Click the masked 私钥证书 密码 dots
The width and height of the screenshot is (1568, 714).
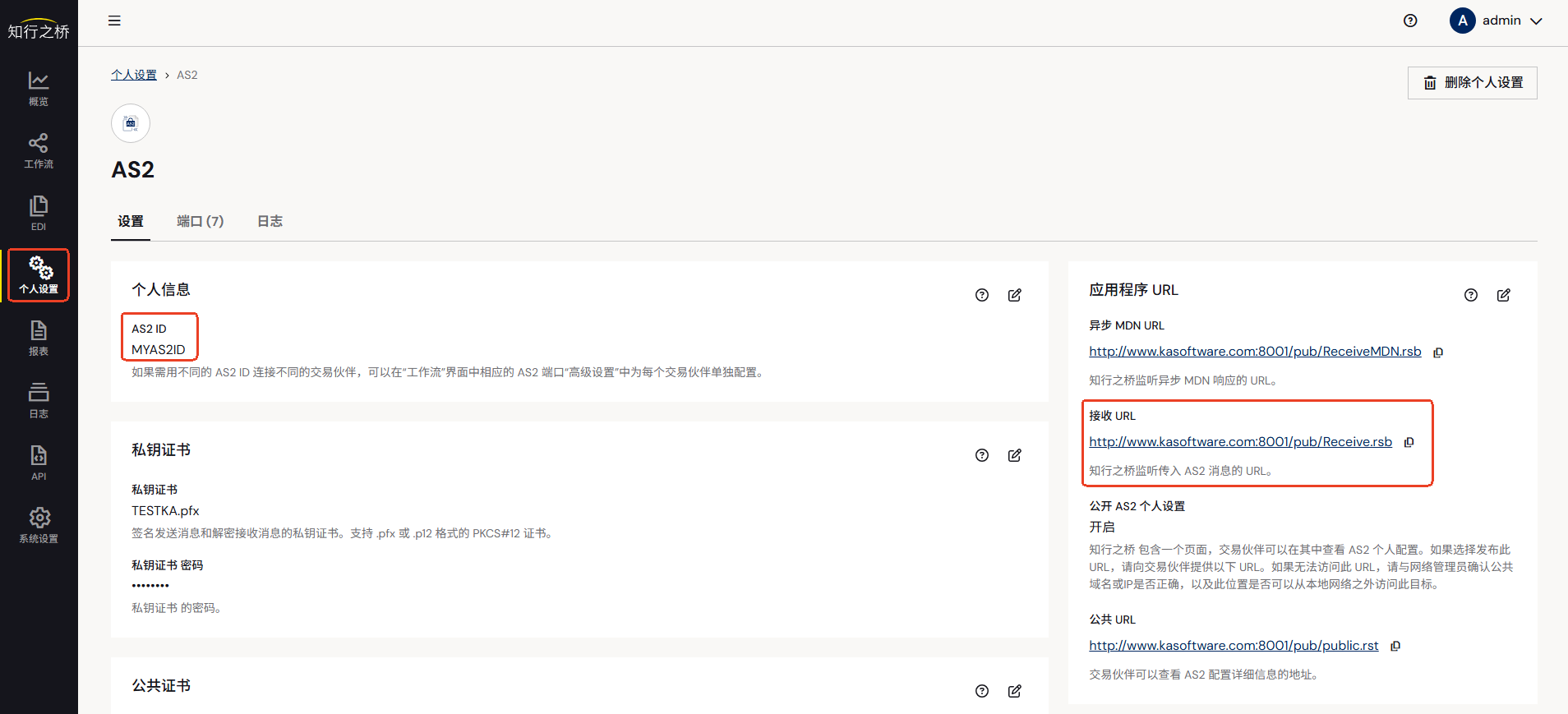pyautogui.click(x=150, y=586)
